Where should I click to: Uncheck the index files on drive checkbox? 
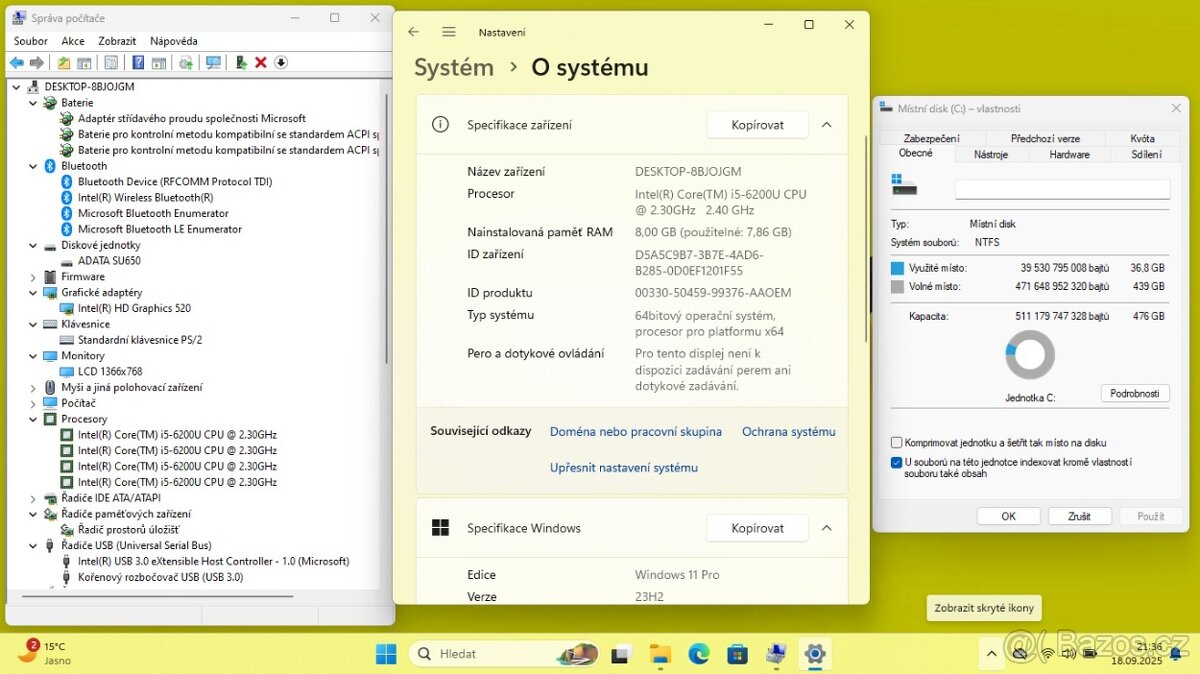coord(896,462)
